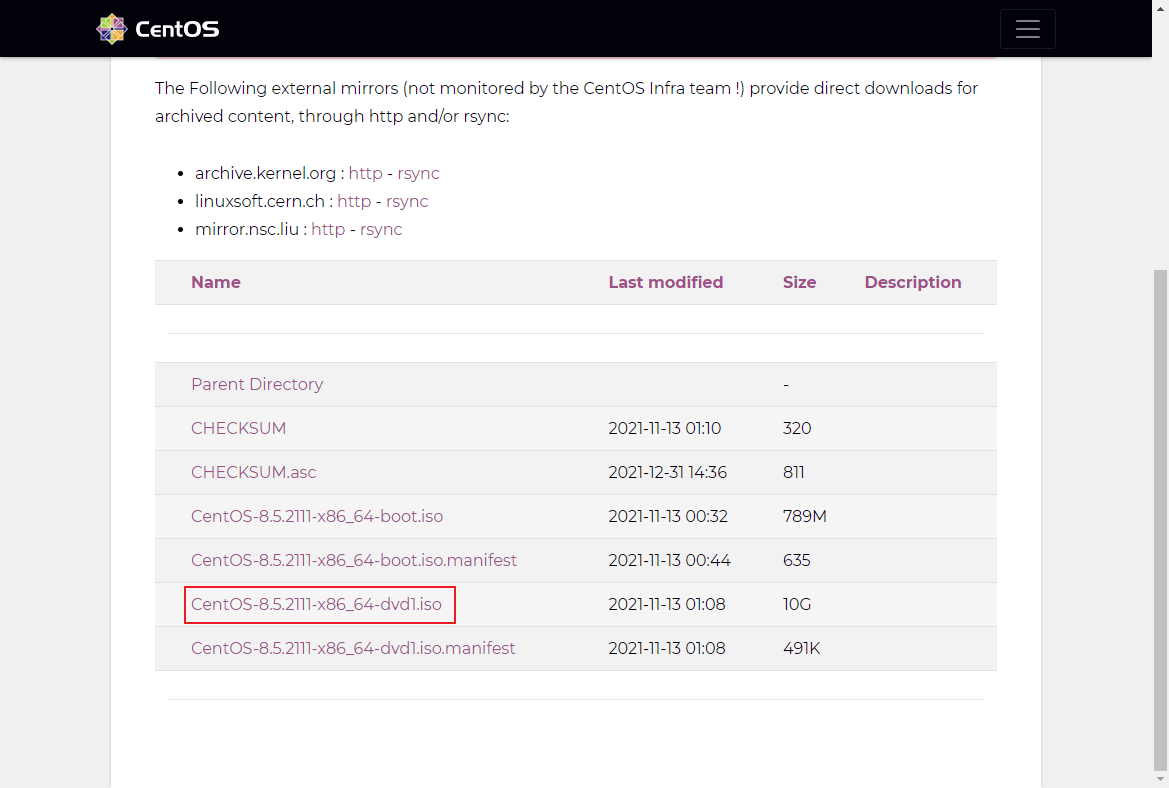Viewport: 1169px width, 788px height.
Task: Click the page vertical scrollbar thumb
Action: click(x=1160, y=520)
